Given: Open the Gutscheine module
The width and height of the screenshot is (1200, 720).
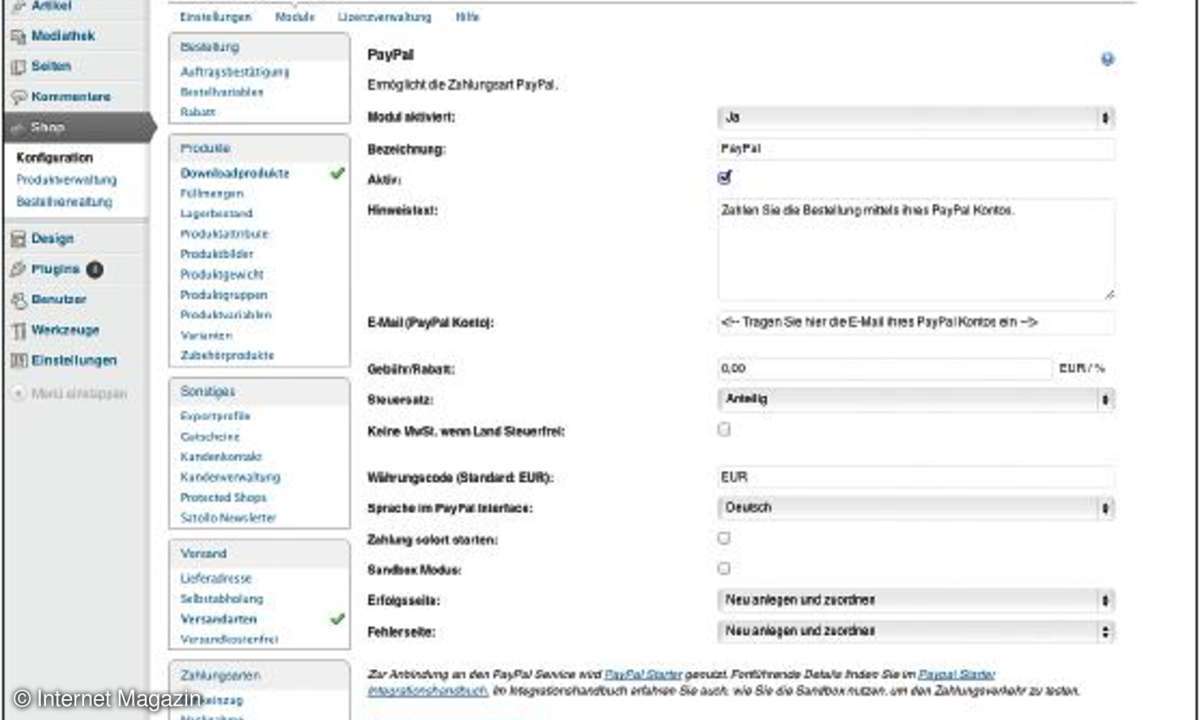Looking at the screenshot, I should tap(210, 437).
